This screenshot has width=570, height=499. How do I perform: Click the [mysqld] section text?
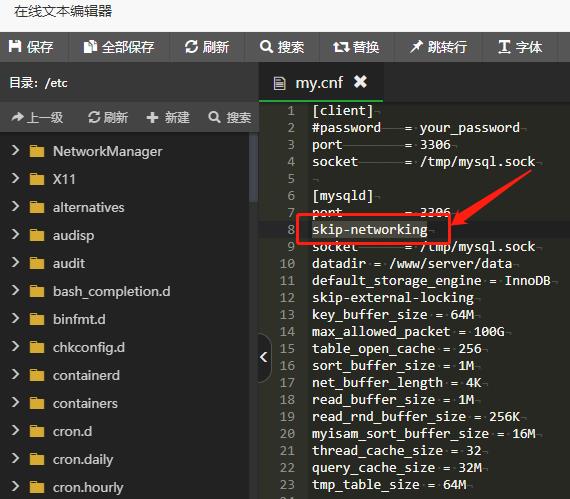[x=342, y=196]
